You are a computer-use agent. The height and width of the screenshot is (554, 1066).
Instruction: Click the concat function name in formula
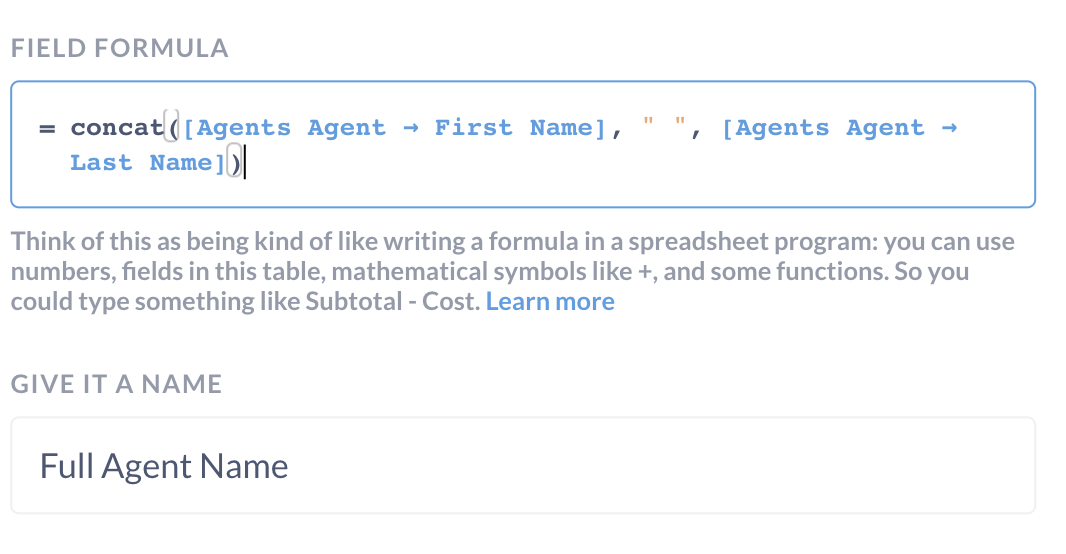pos(117,127)
